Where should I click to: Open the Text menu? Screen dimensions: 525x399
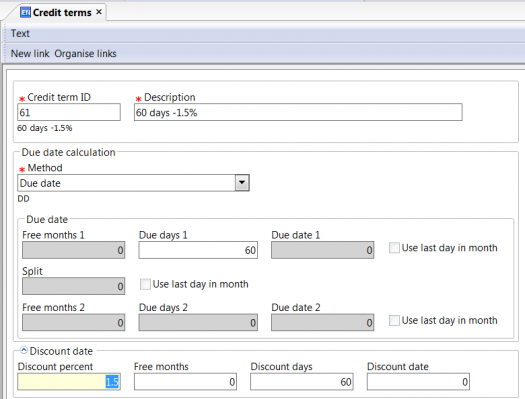tap(20, 33)
